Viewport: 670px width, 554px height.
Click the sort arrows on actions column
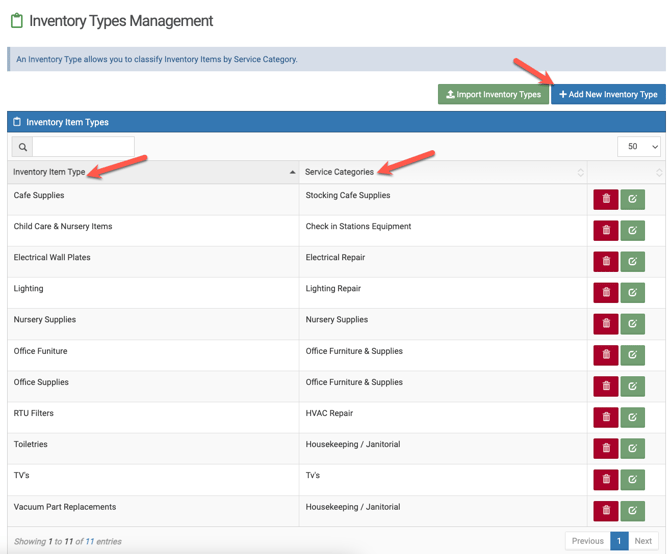658,173
